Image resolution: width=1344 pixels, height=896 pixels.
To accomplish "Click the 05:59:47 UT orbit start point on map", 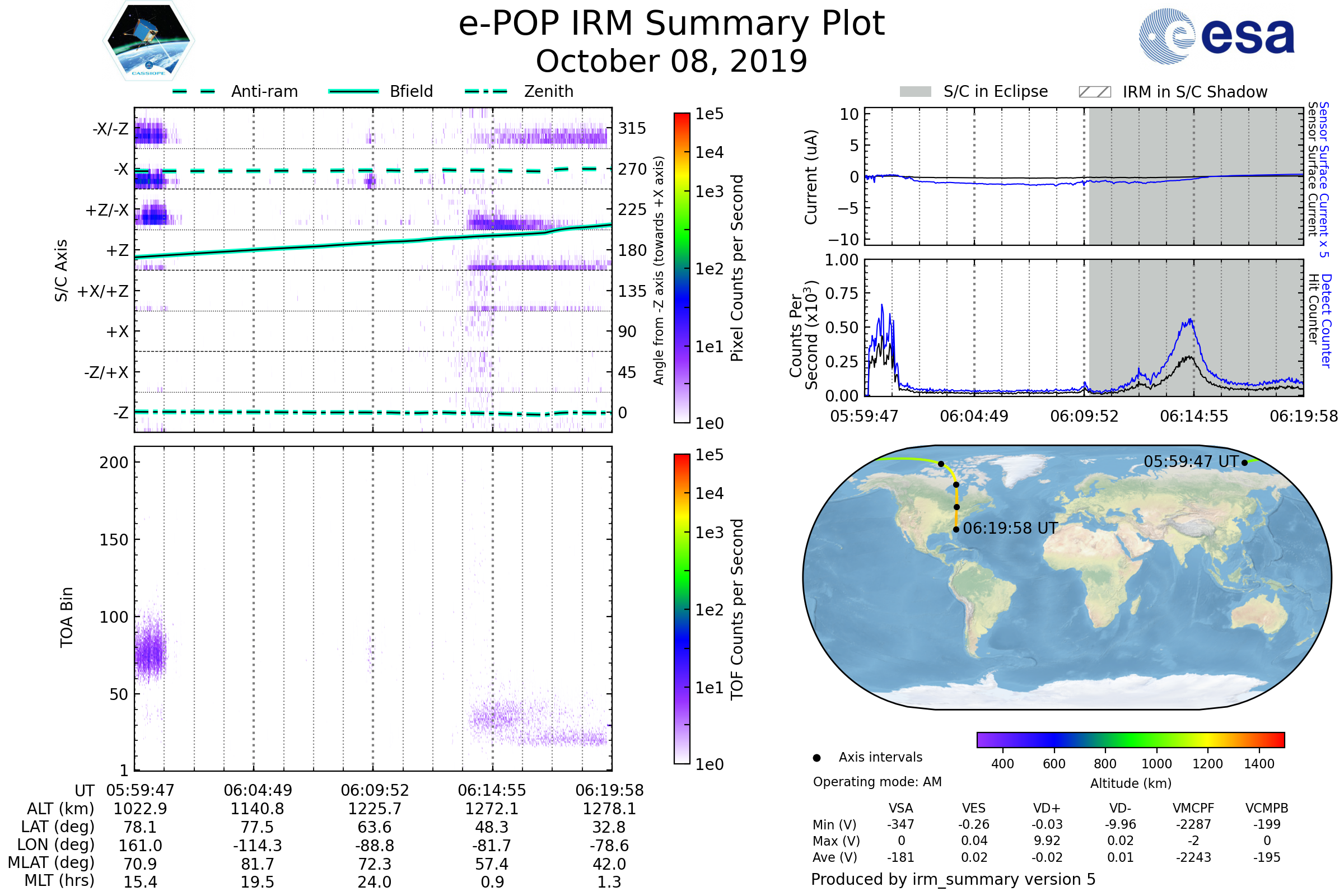I will pos(1244,463).
